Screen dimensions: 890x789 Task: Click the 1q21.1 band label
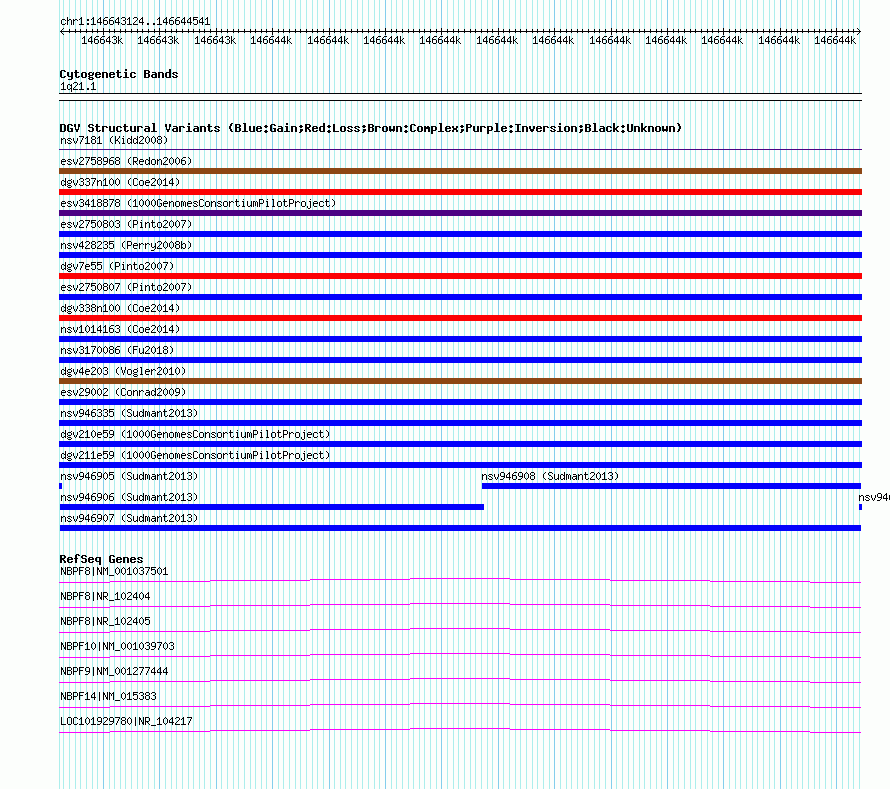pos(78,86)
